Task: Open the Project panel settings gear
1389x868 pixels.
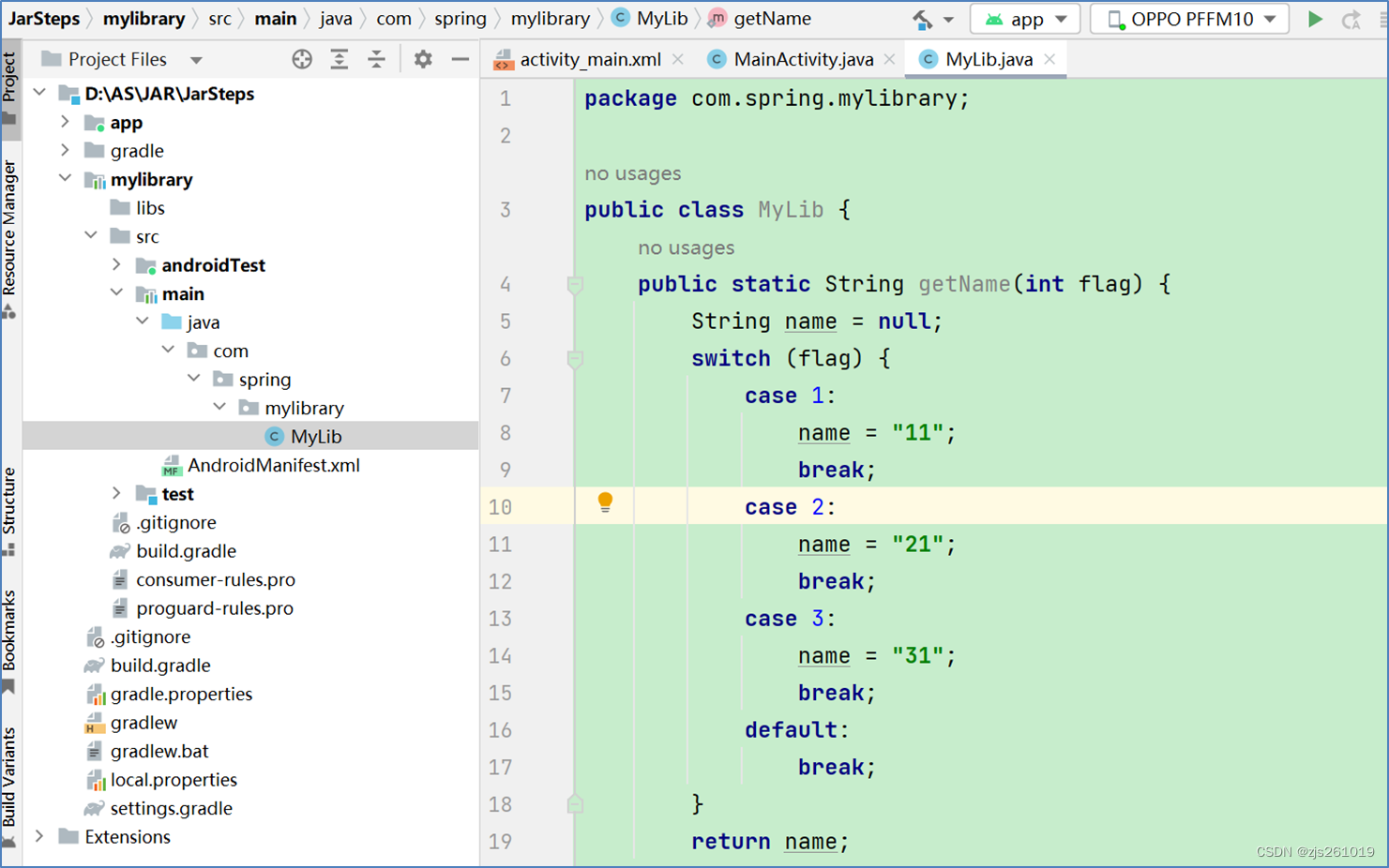Action: 423,59
